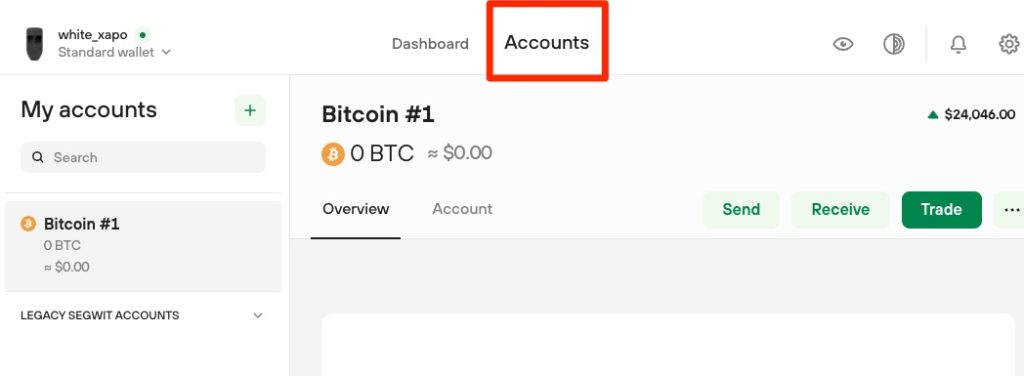The height and width of the screenshot is (376, 1024).
Task: Open more options ellipsis menu
Action: click(x=1010, y=210)
